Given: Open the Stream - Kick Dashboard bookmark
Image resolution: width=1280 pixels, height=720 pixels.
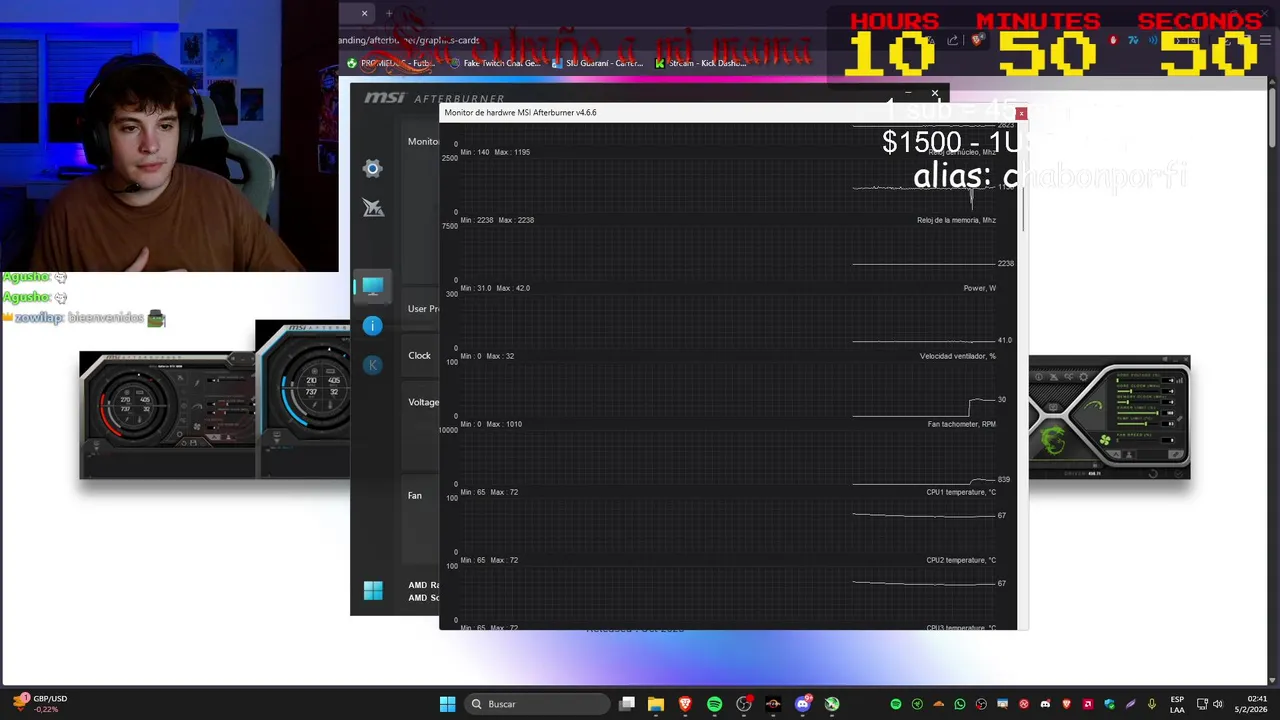Looking at the screenshot, I should 701,63.
